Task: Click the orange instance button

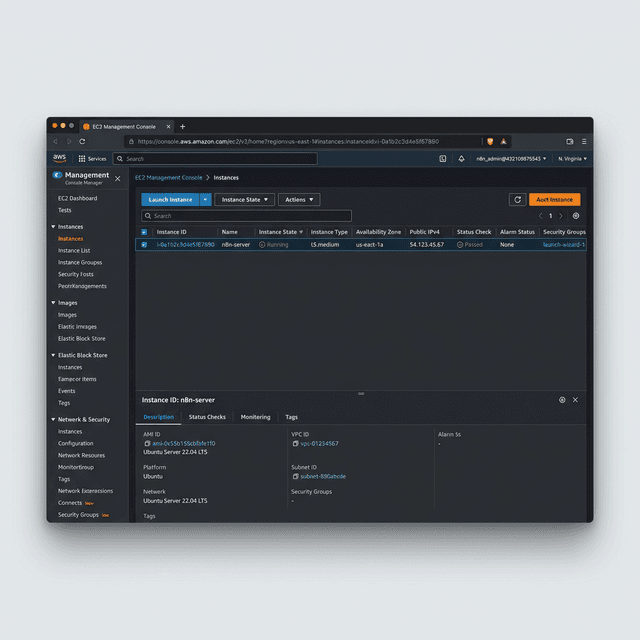Action: 554,200
